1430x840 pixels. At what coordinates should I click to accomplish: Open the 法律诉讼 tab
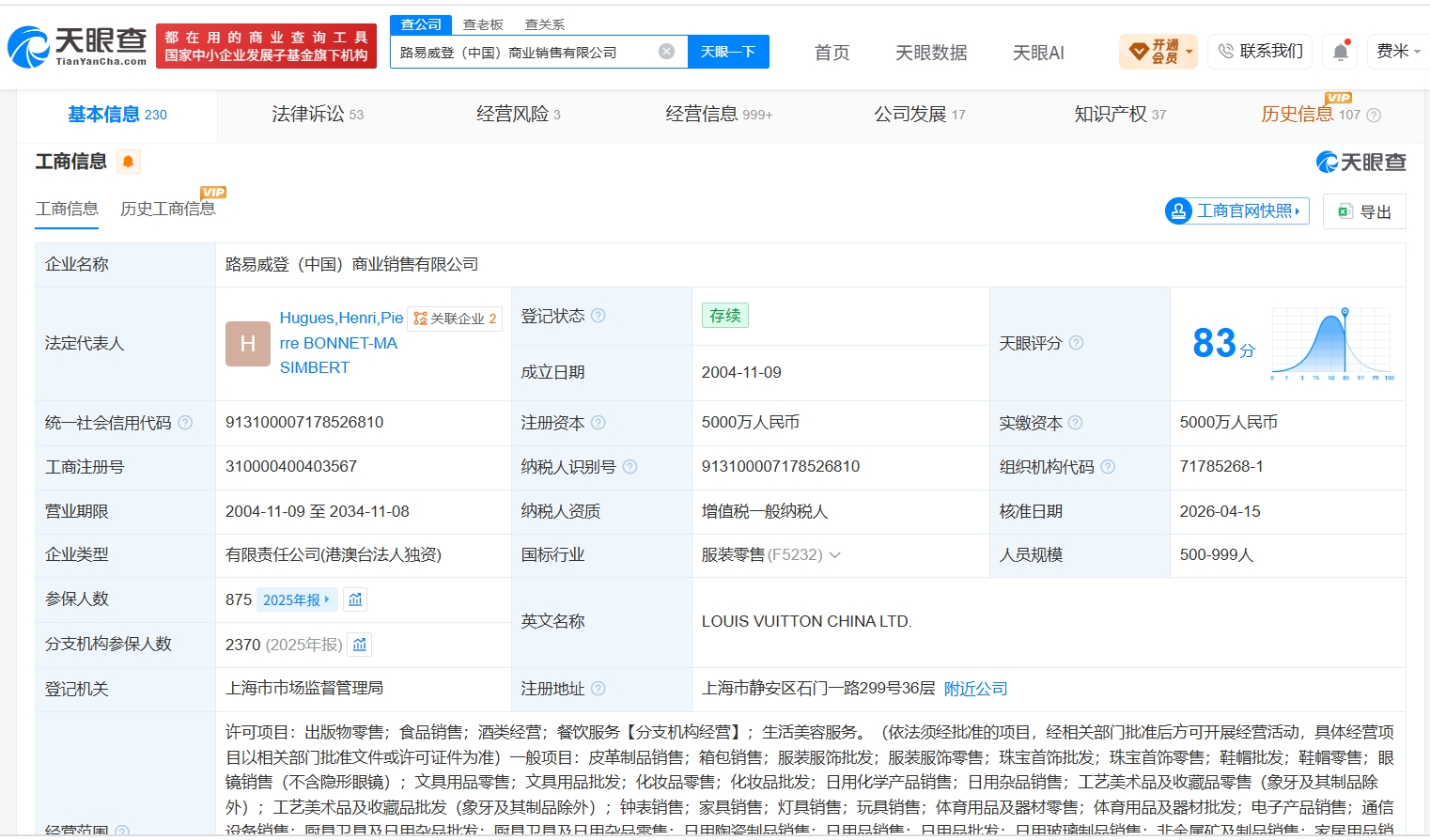pos(318,115)
